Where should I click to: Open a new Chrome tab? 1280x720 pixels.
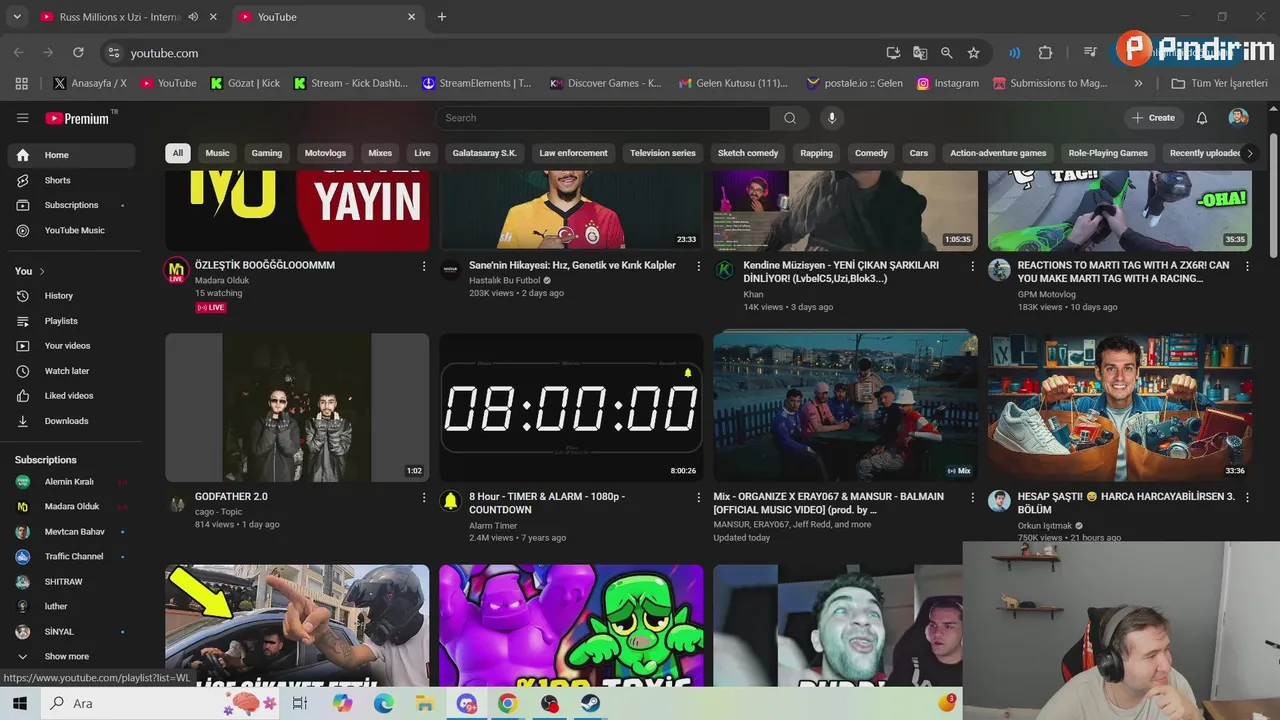tap(442, 17)
